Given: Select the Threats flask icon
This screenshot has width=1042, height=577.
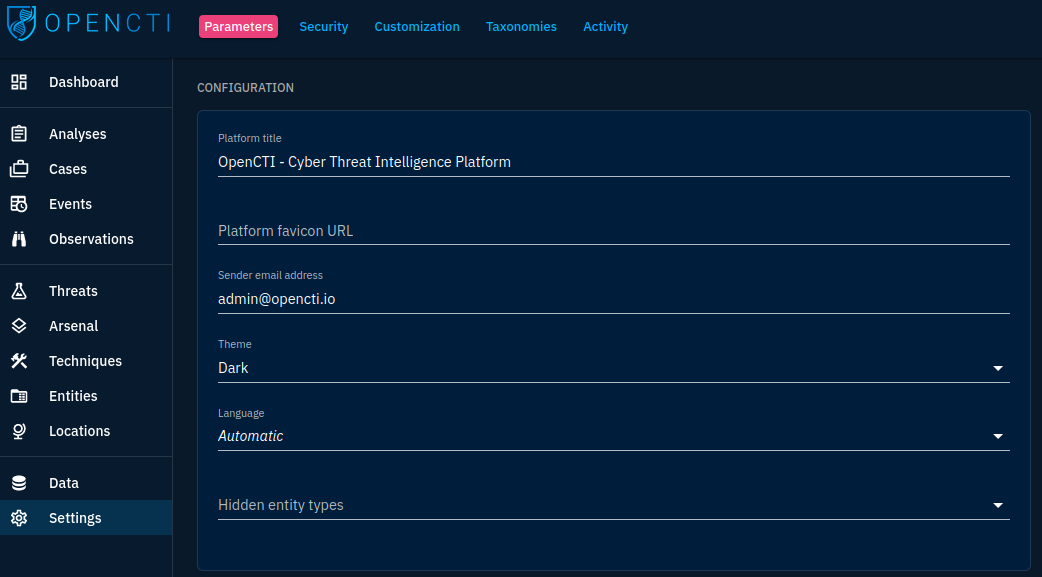Looking at the screenshot, I should pyautogui.click(x=18, y=290).
